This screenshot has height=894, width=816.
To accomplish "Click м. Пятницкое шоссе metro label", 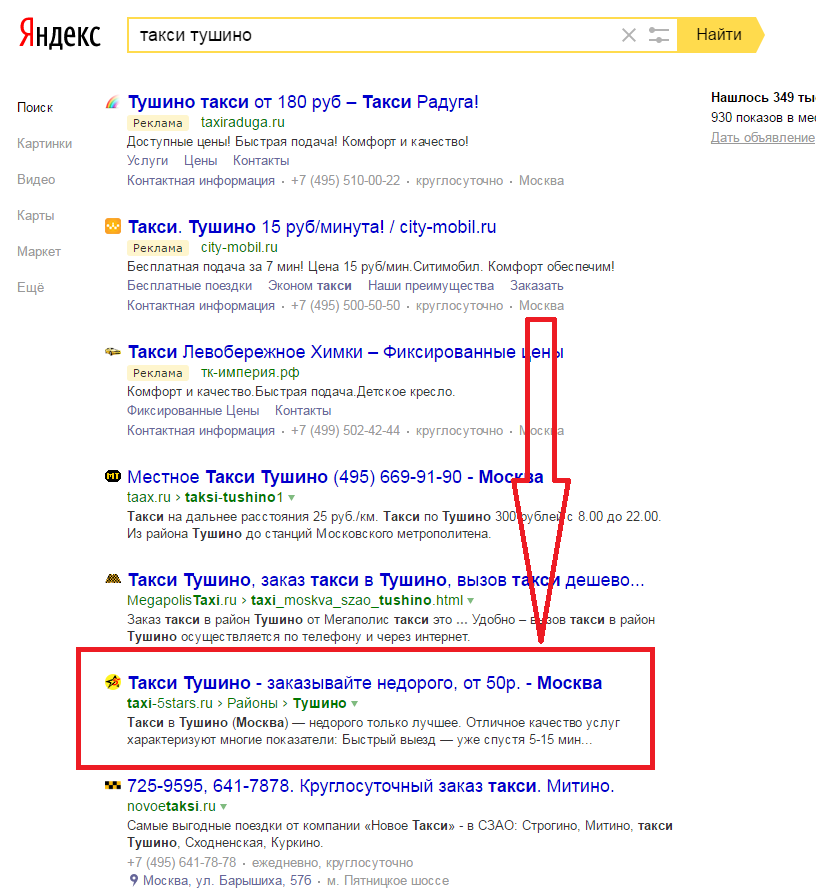I will pos(388,881).
